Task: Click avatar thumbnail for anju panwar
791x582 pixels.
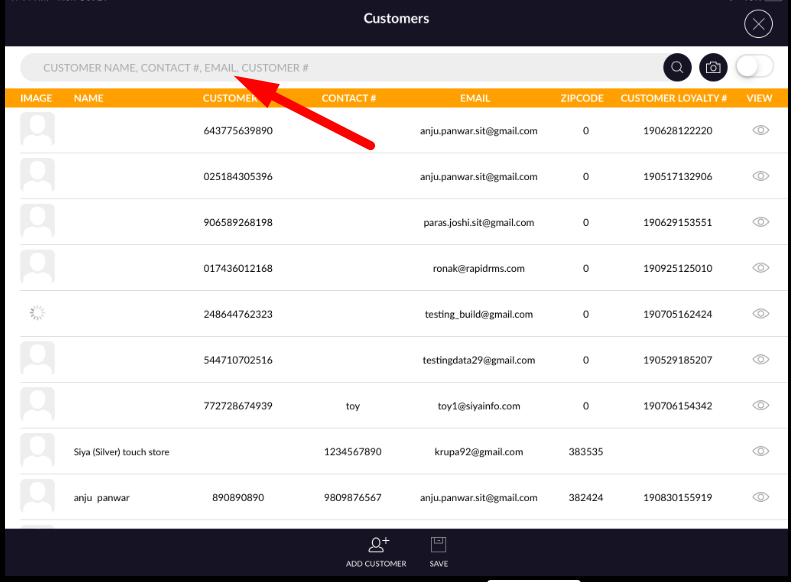Action: pyautogui.click(x=38, y=497)
